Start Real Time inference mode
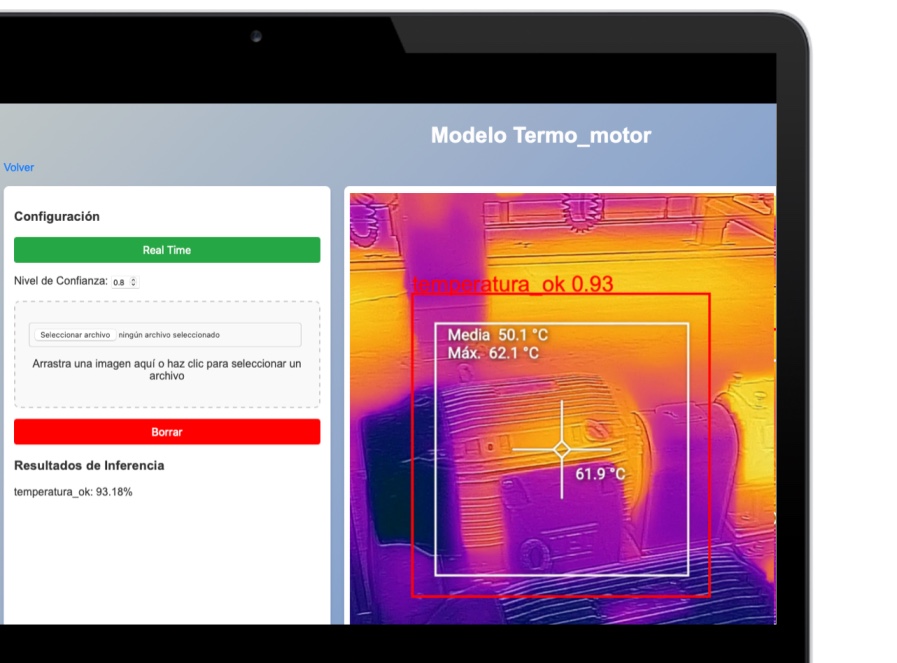The height and width of the screenshot is (663, 897). pyautogui.click(x=167, y=250)
